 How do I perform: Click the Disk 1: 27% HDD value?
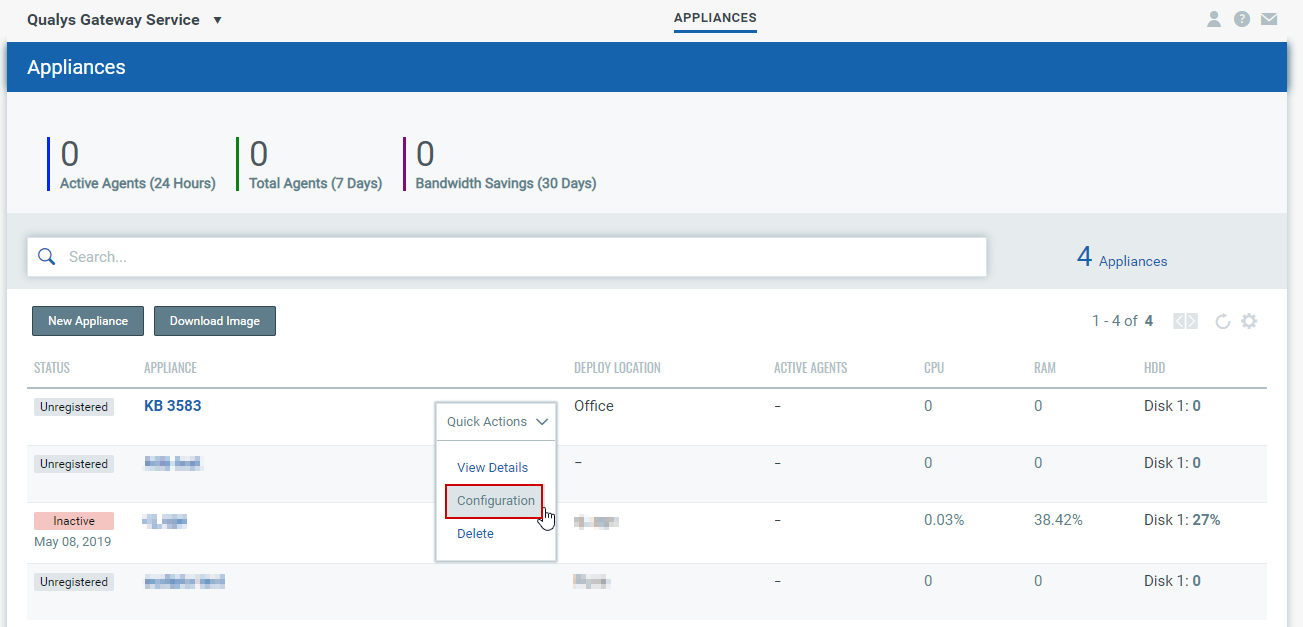(1183, 519)
